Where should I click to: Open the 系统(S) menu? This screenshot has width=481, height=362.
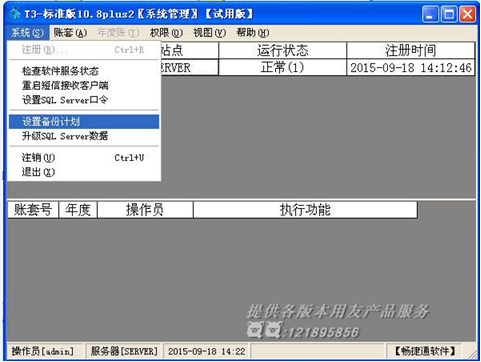(x=27, y=33)
